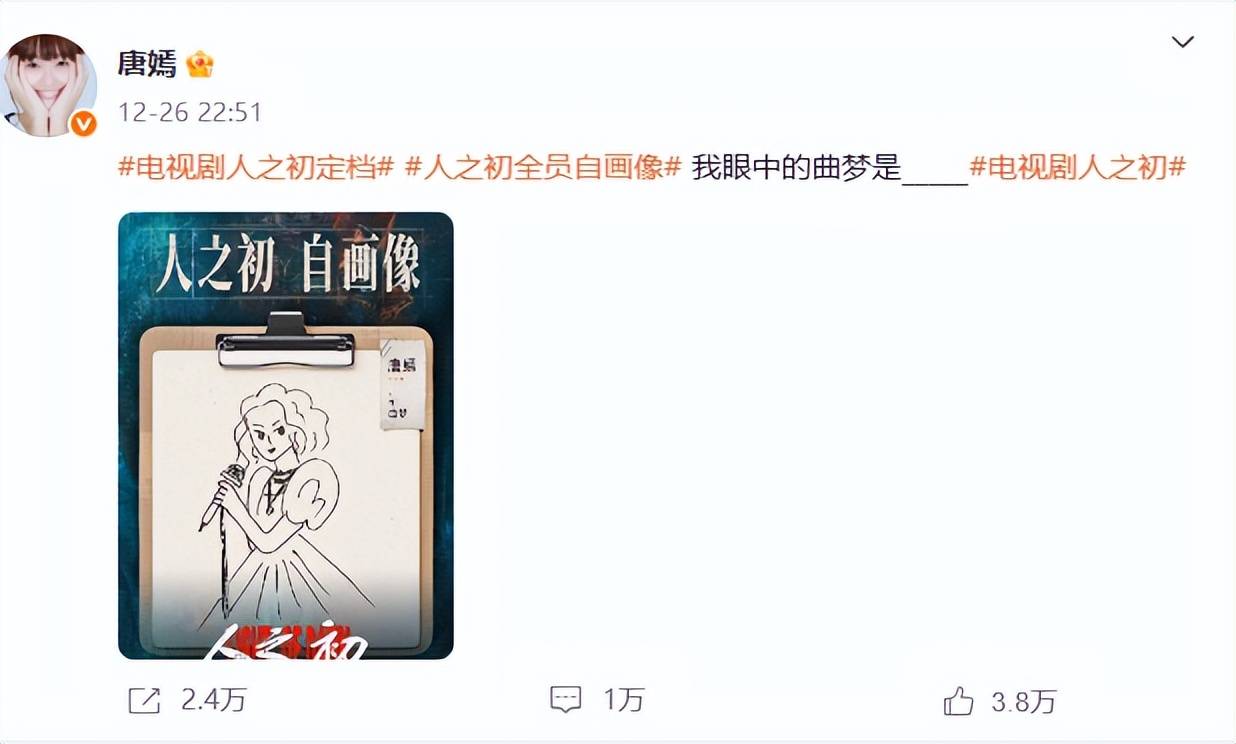Open the post timestamp 12-26 22:51

(190, 112)
